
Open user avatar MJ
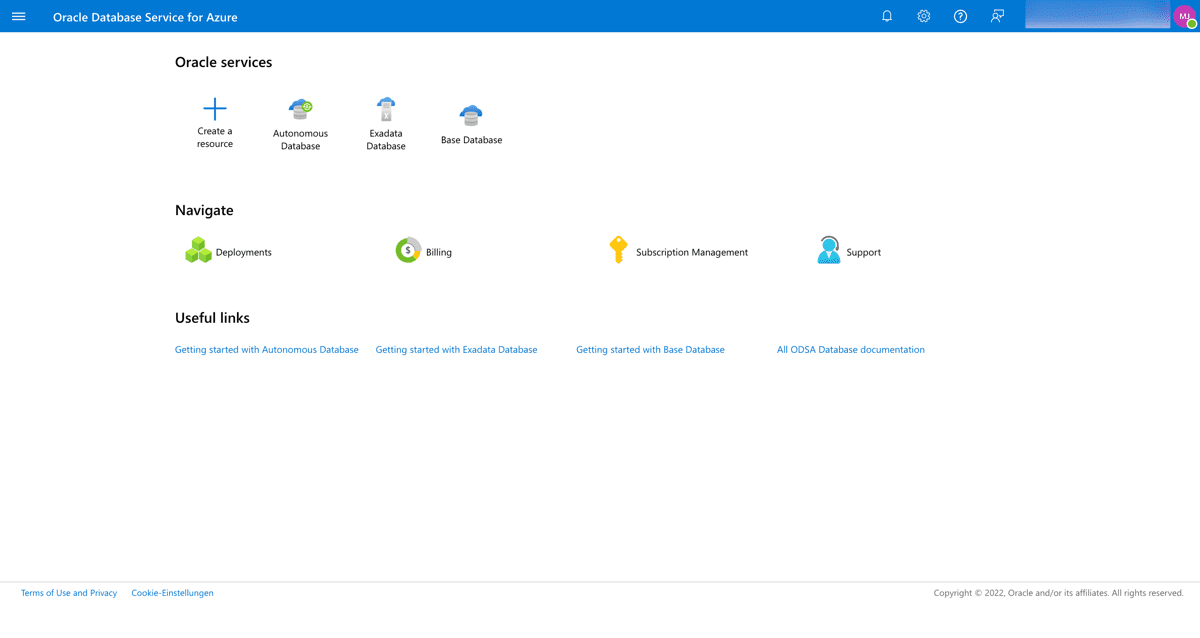[x=1185, y=16]
